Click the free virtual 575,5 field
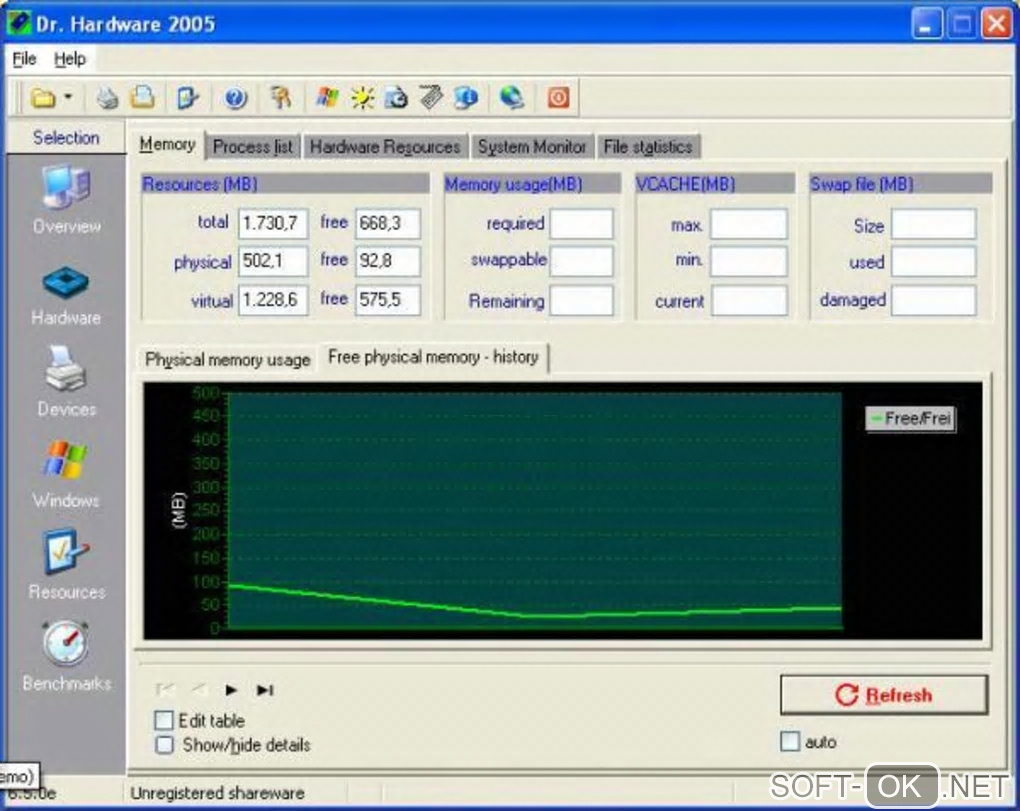Viewport: 1020px width, 811px height. (x=388, y=300)
